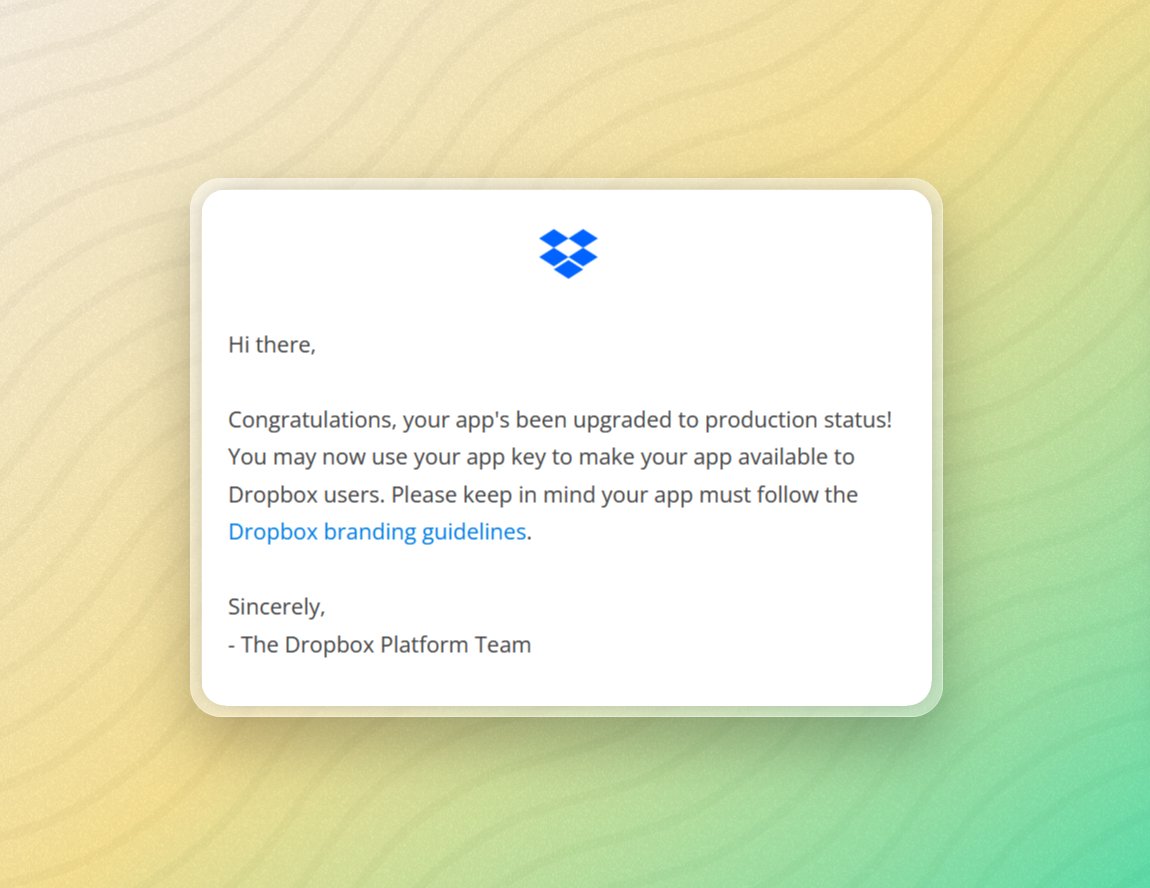The height and width of the screenshot is (888, 1150).
Task: Click the "Sincerely," closing text
Action: [x=276, y=607]
